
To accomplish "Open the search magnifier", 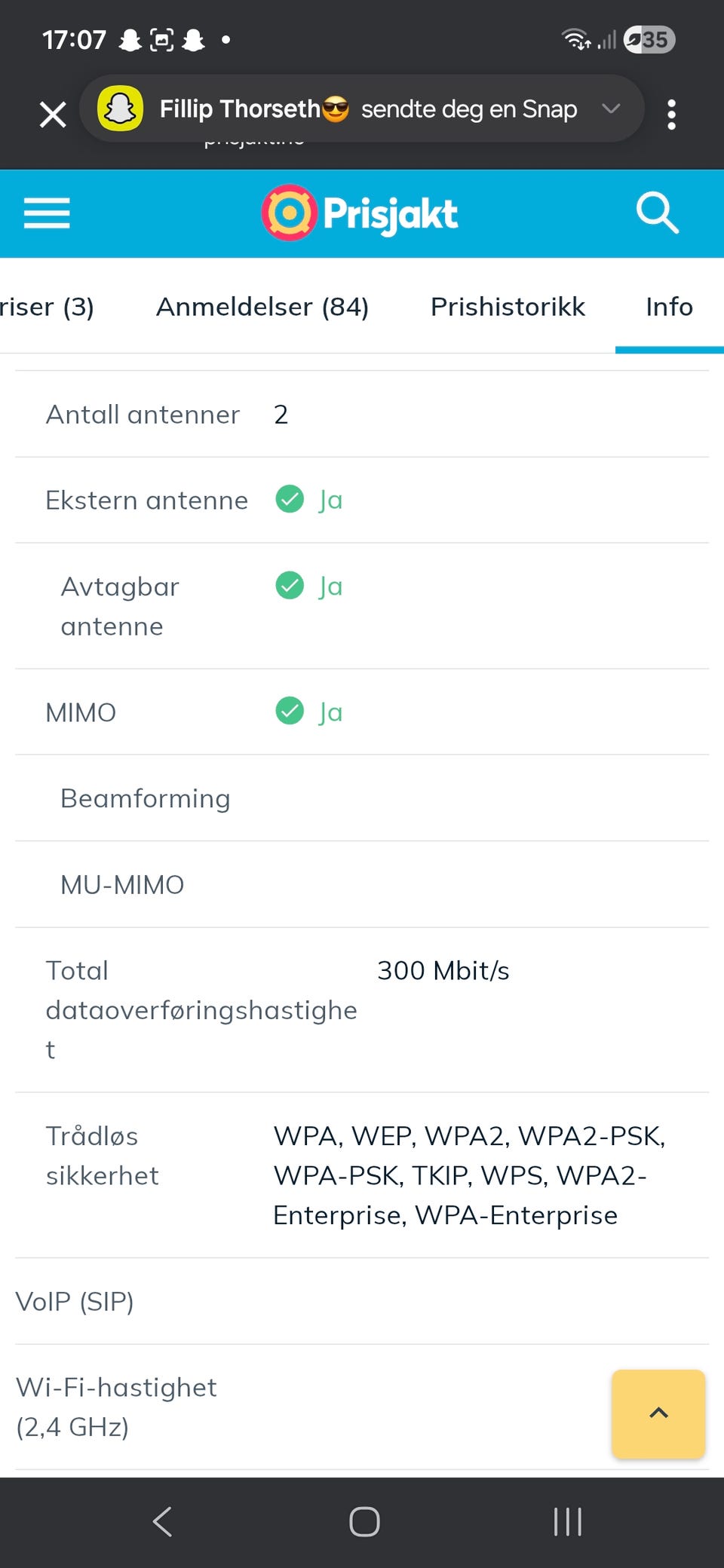I will tap(657, 213).
